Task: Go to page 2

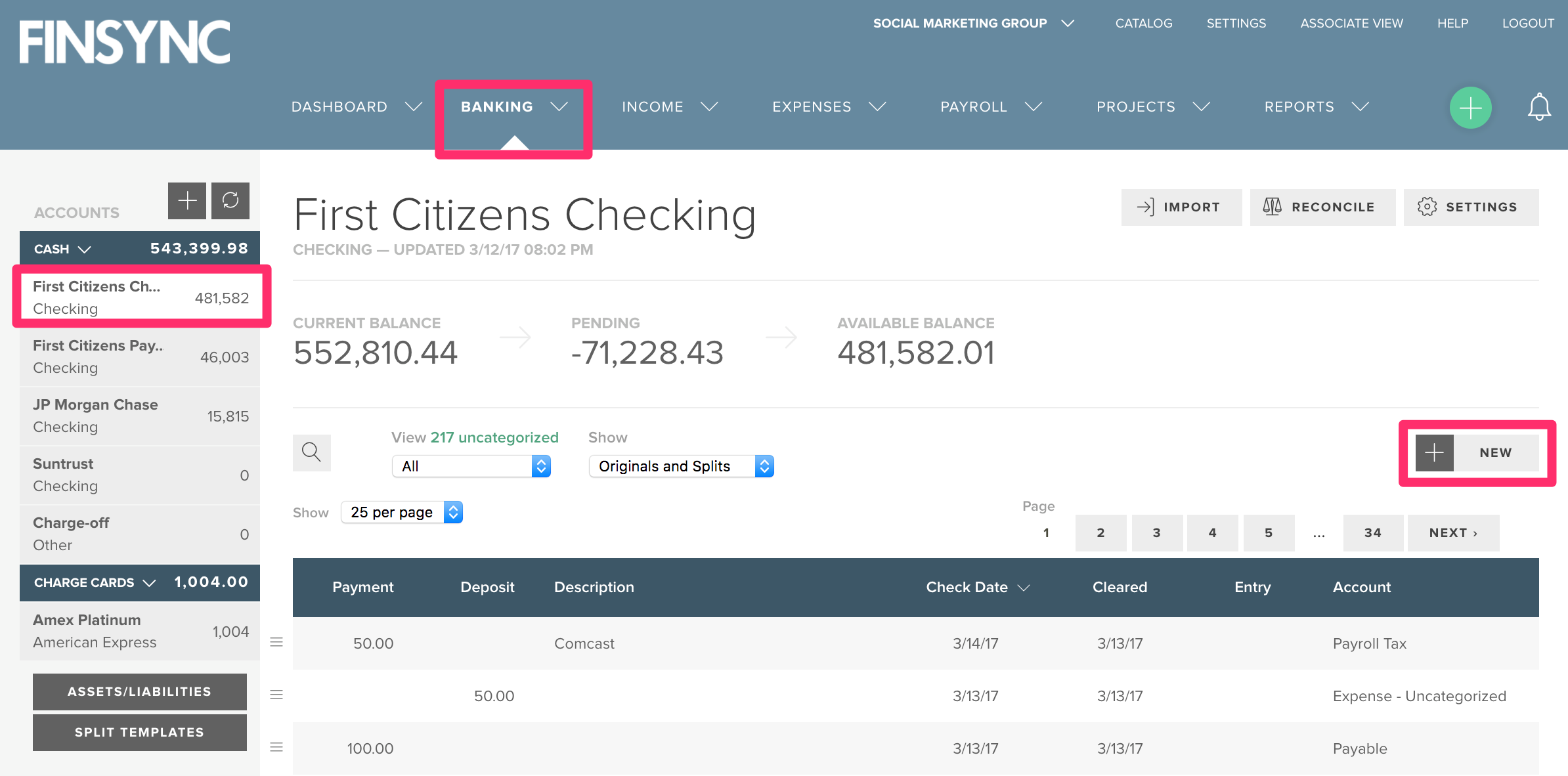Action: [x=1100, y=532]
